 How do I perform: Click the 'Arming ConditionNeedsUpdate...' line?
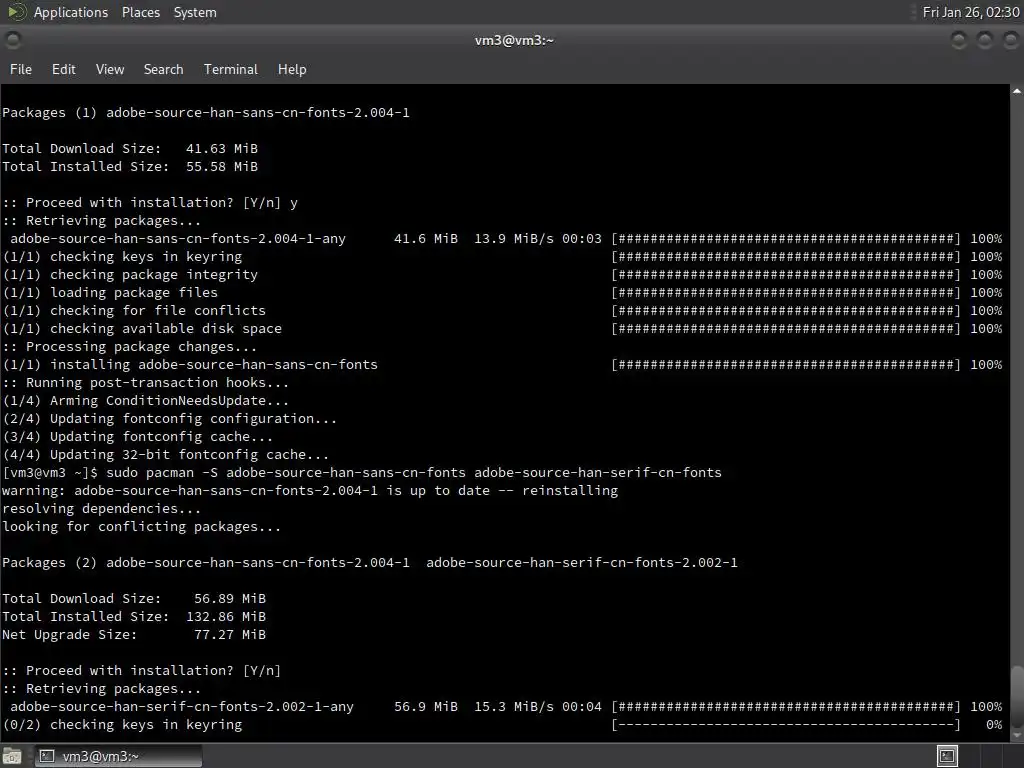point(145,401)
